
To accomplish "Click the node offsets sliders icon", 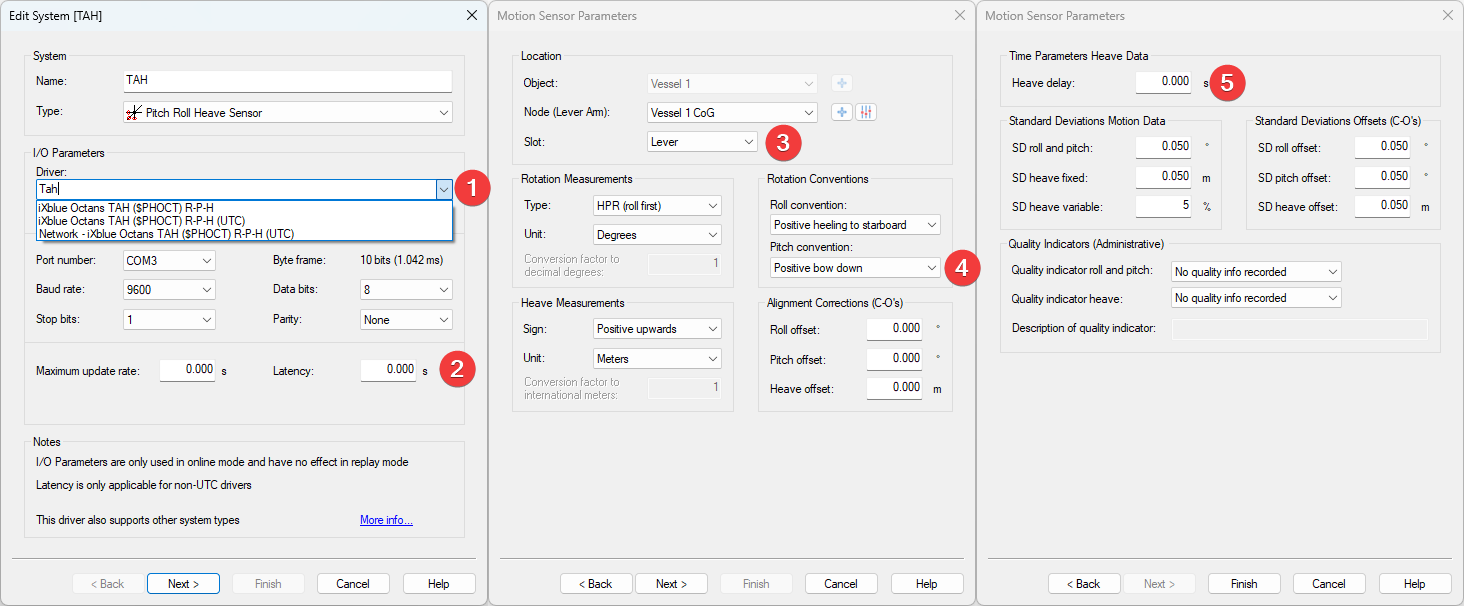I will (866, 112).
